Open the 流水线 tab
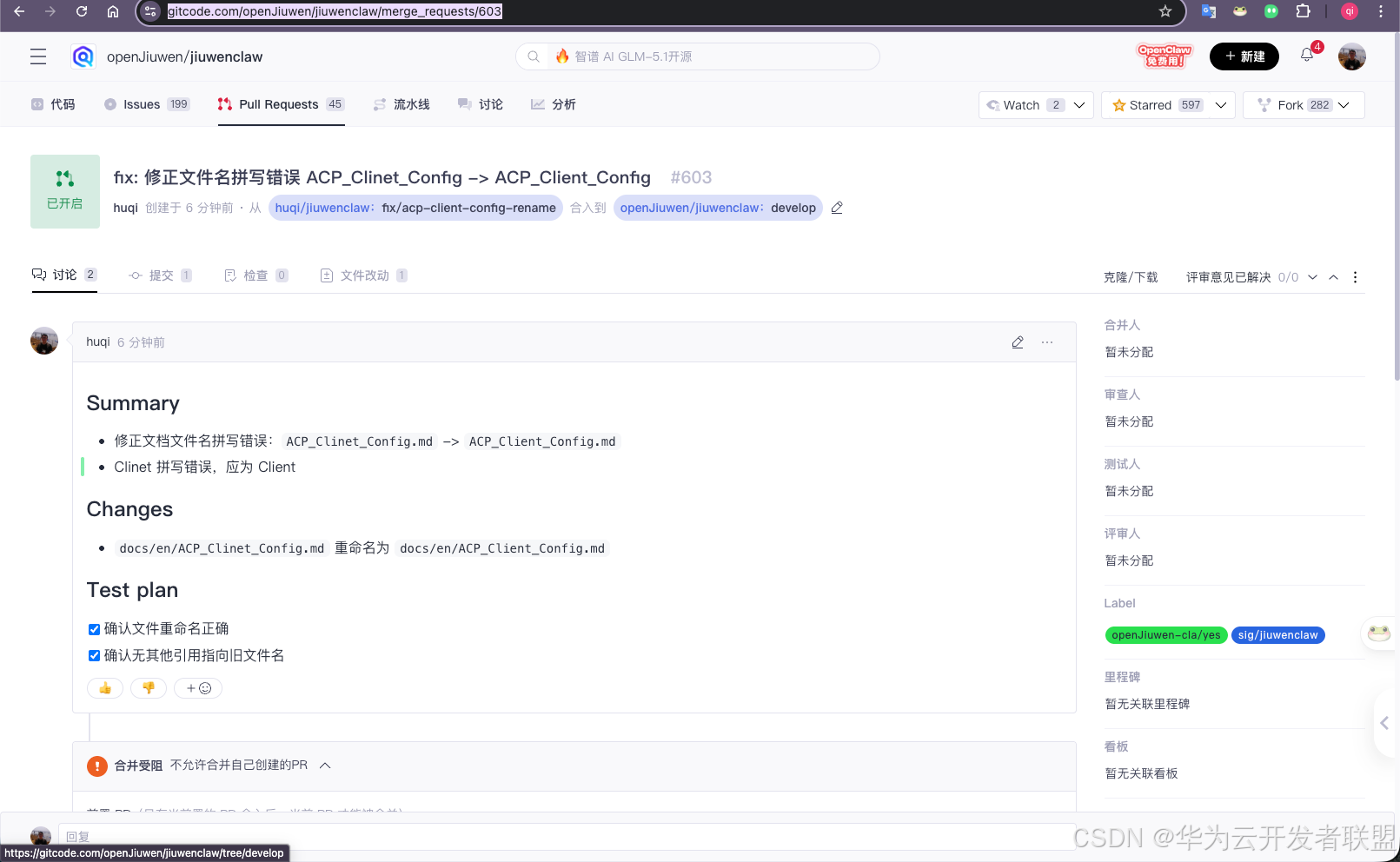 click(401, 104)
